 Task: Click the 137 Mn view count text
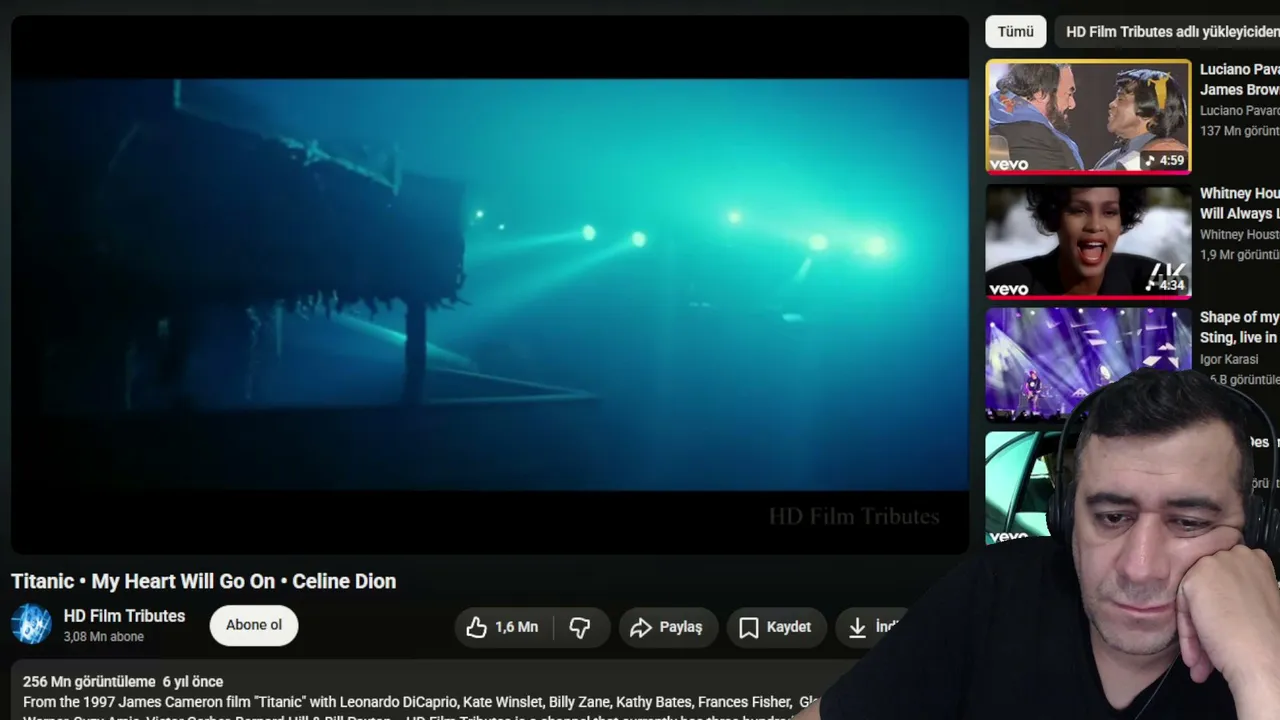(x=1239, y=131)
